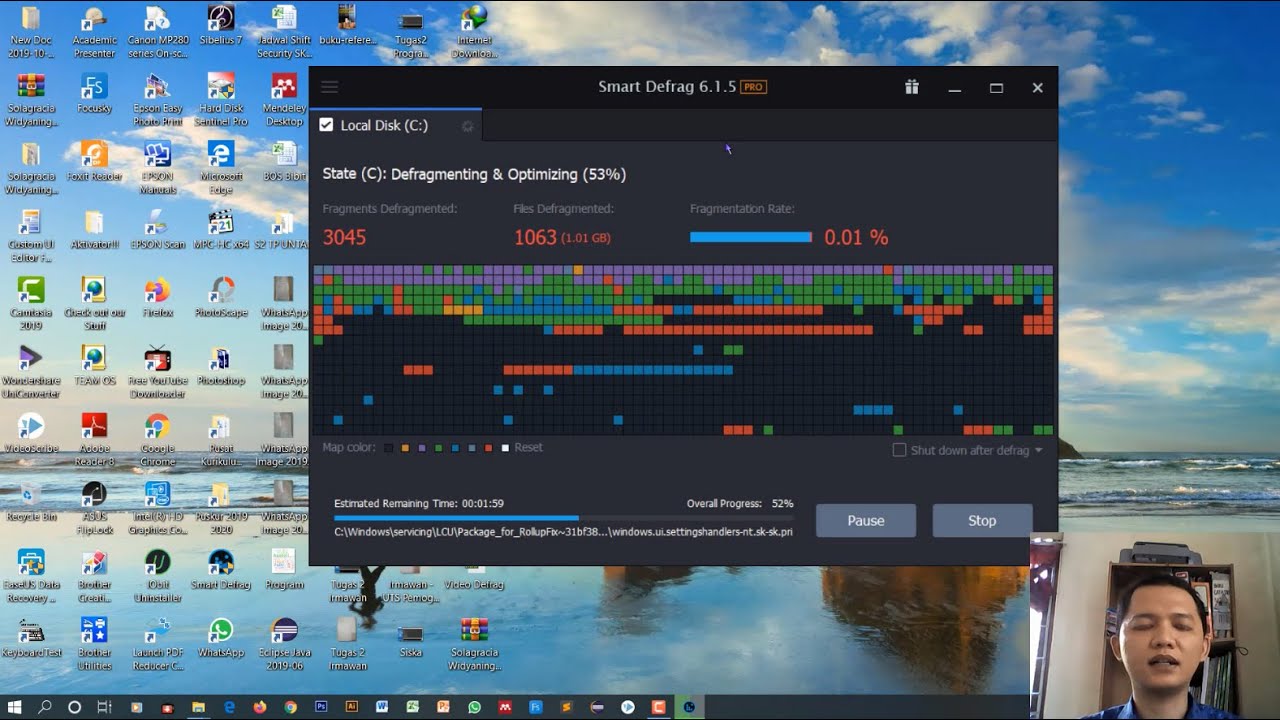Open the EPSON Scan desktop shortcut
This screenshot has height=720, width=1280.
point(157,229)
